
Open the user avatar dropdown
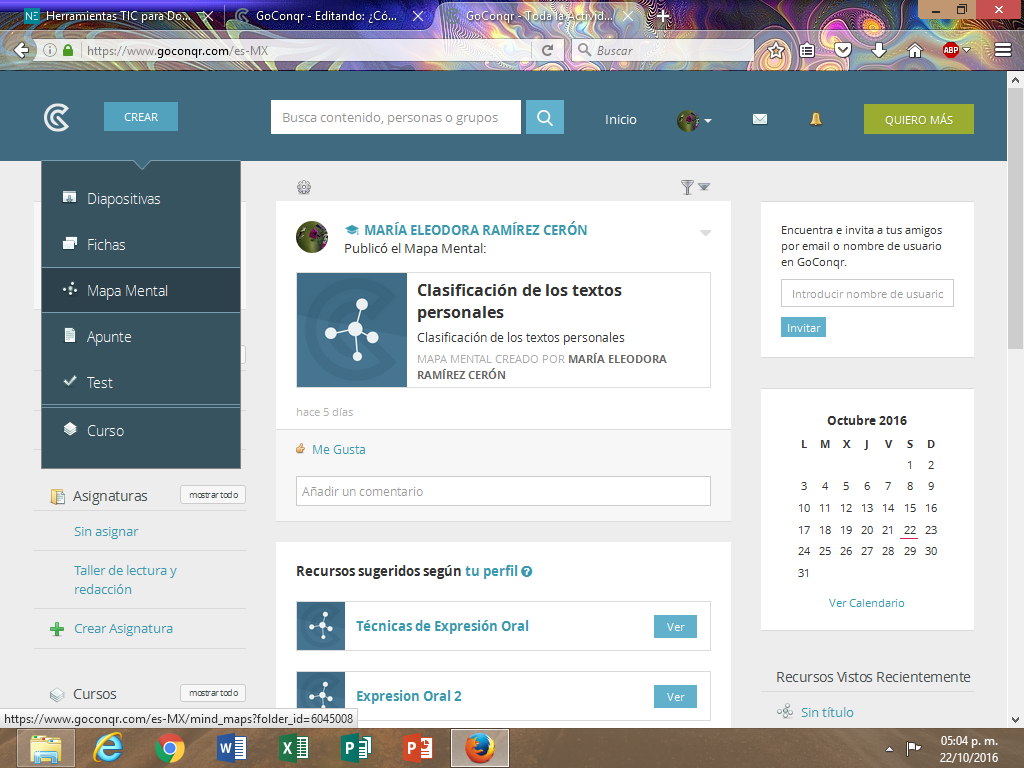[x=694, y=120]
